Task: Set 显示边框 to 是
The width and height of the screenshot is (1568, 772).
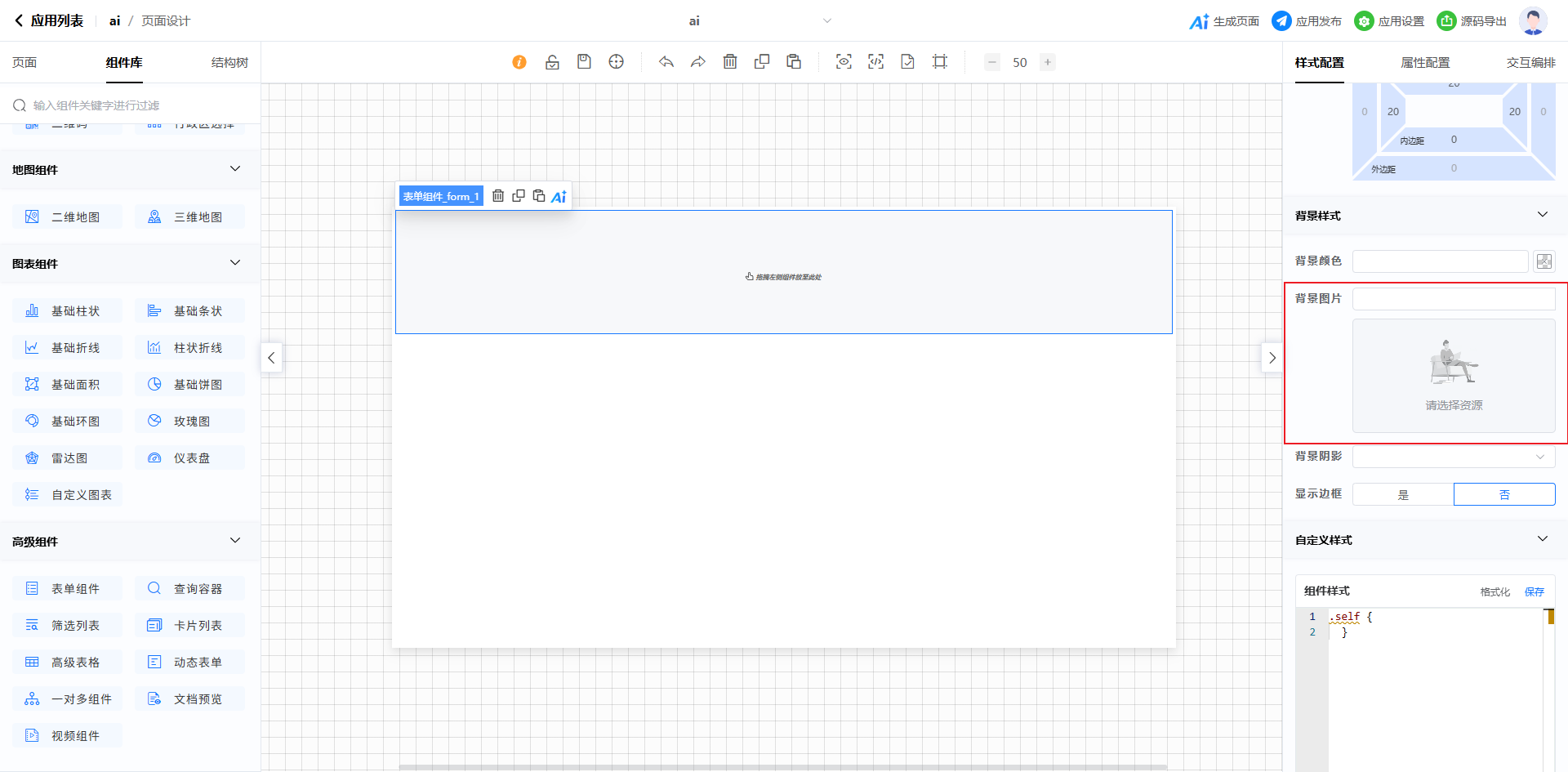Action: click(1403, 494)
